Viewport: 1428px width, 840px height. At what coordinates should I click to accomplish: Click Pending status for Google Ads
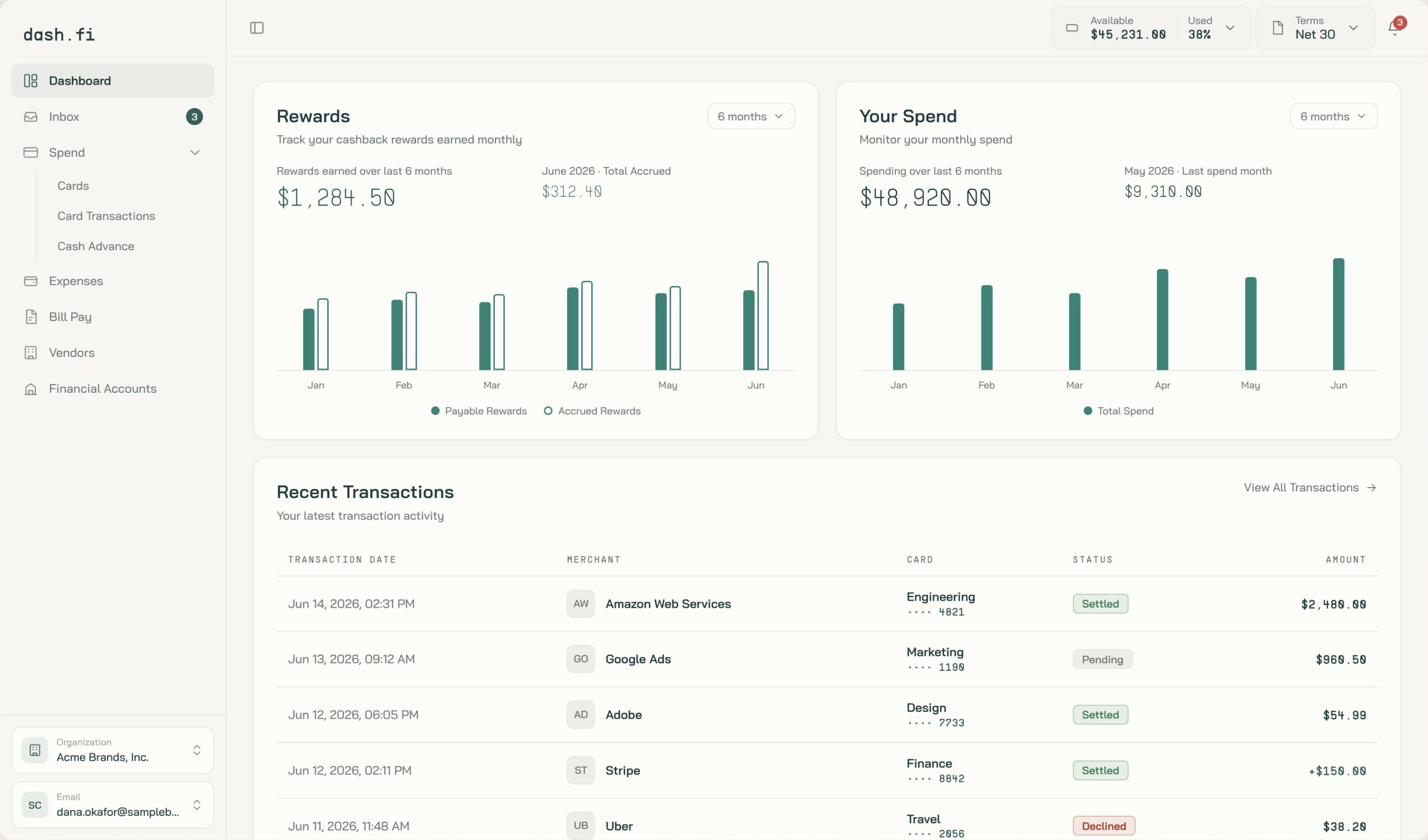click(1102, 659)
